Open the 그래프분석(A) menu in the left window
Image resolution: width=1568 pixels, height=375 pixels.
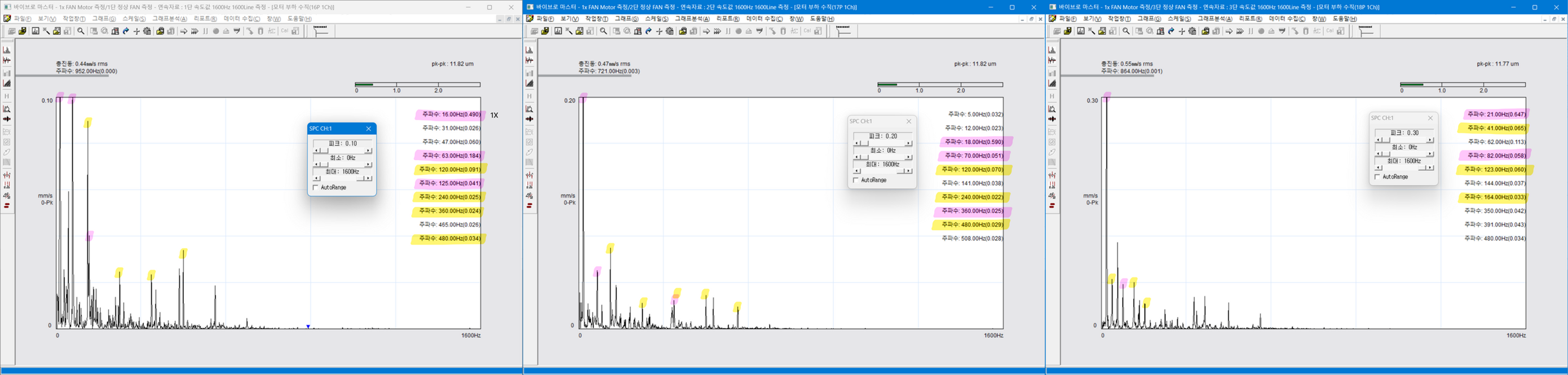[169, 19]
